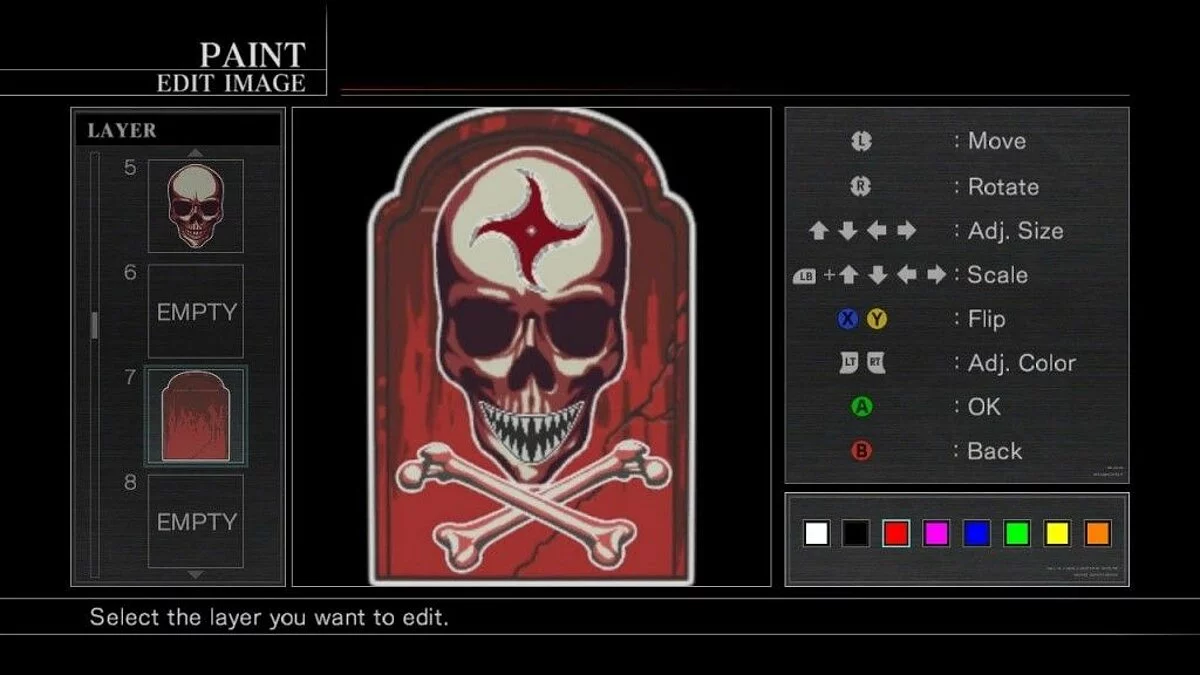The height and width of the screenshot is (675, 1200).
Task: Click the left stick Move icon
Action: (861, 141)
